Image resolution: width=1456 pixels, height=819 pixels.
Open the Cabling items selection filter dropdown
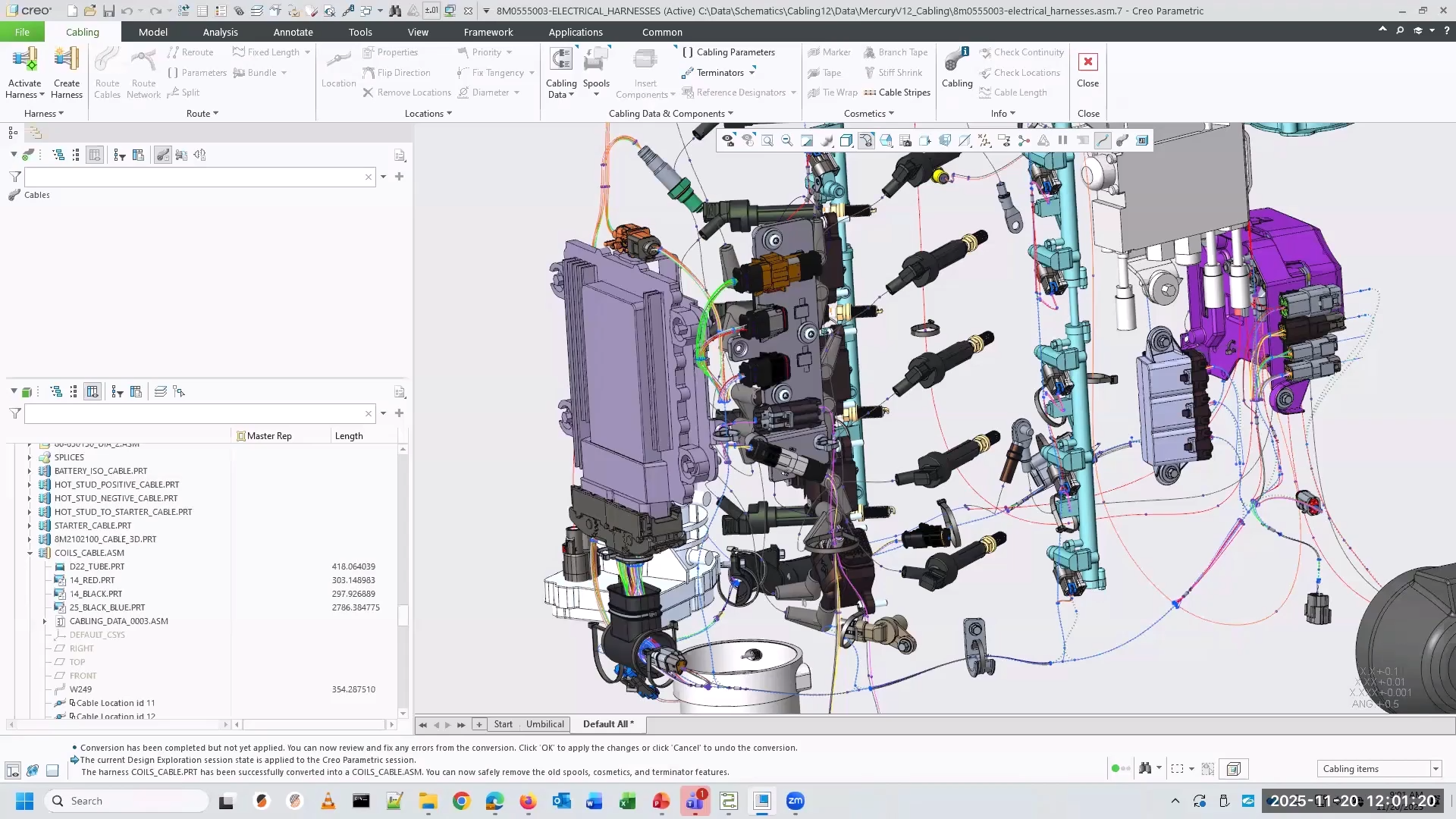pos(1436,769)
